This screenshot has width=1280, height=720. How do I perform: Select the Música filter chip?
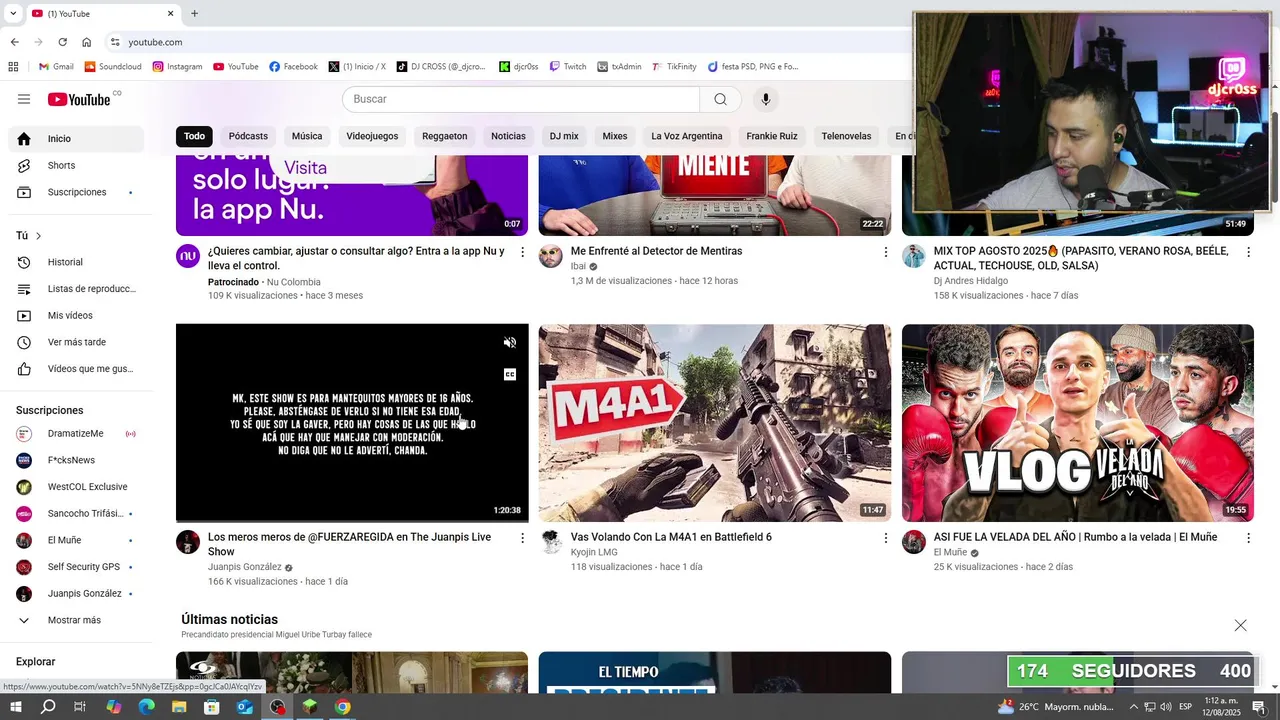(307, 136)
